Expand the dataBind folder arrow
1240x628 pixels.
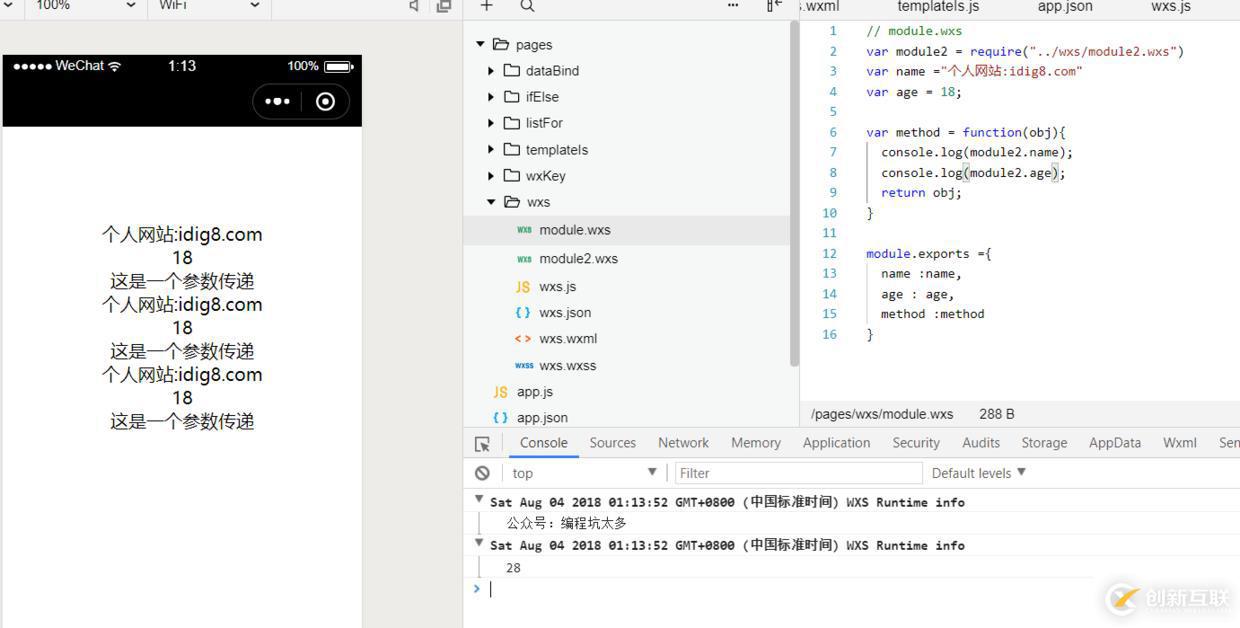[x=491, y=71]
